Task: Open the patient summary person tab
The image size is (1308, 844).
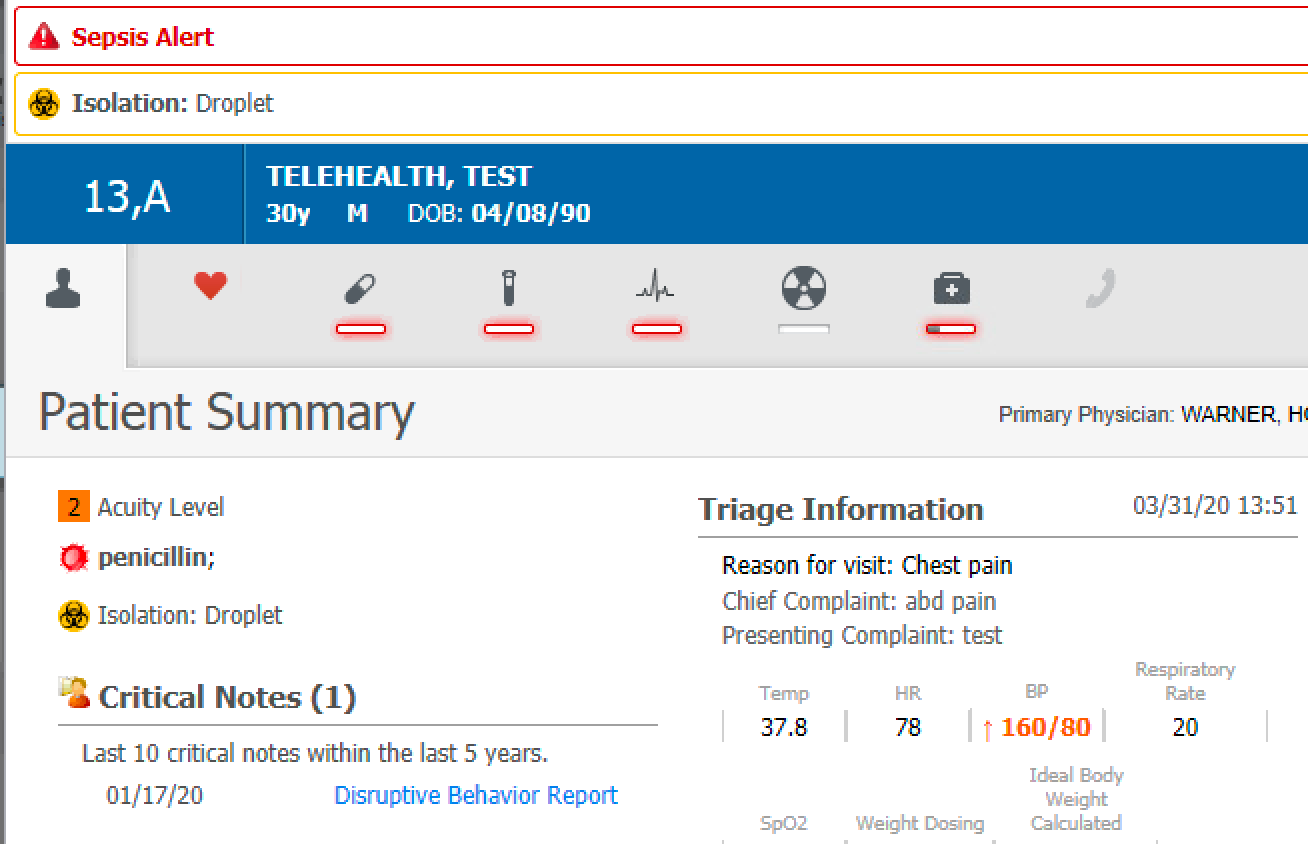Action: coord(64,289)
